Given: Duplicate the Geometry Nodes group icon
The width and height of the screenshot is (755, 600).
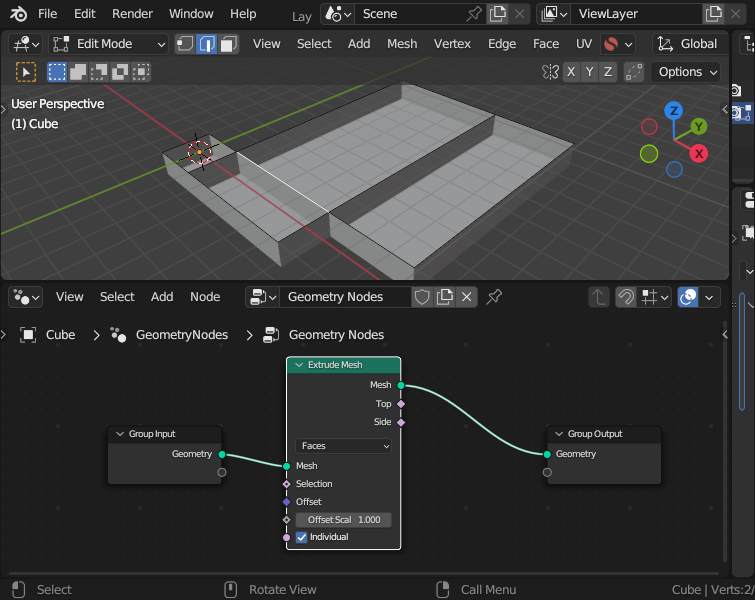Looking at the screenshot, I should click(x=444, y=297).
